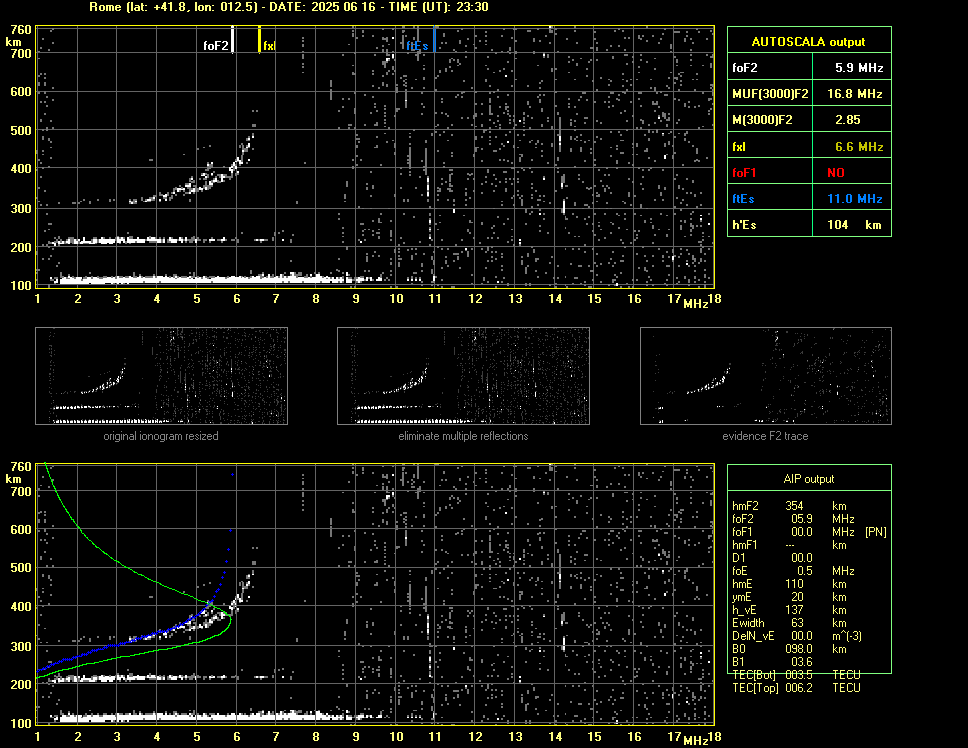Click the 'AIP output' header
This screenshot has height=748, width=968.
(809, 479)
